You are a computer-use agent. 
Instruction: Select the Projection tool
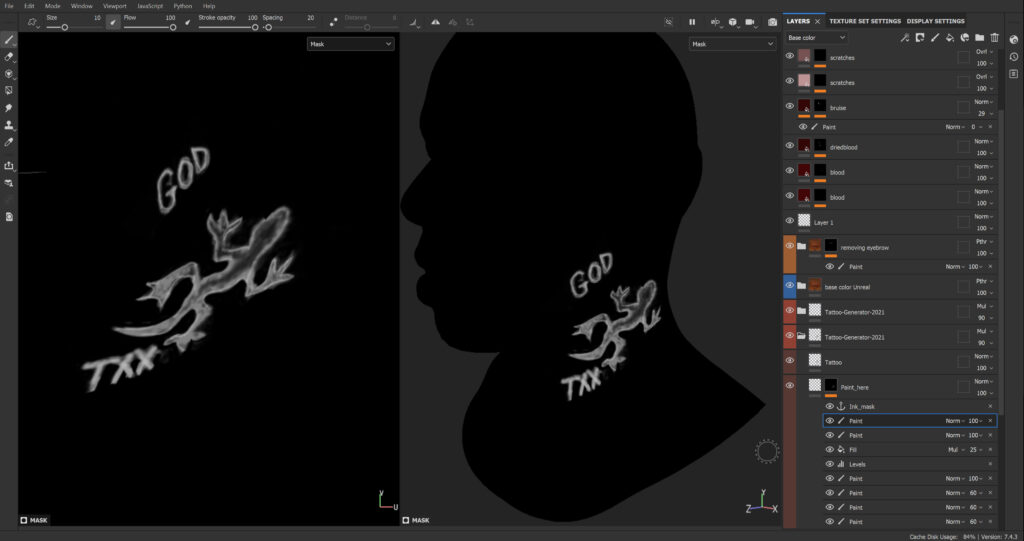[x=9, y=74]
